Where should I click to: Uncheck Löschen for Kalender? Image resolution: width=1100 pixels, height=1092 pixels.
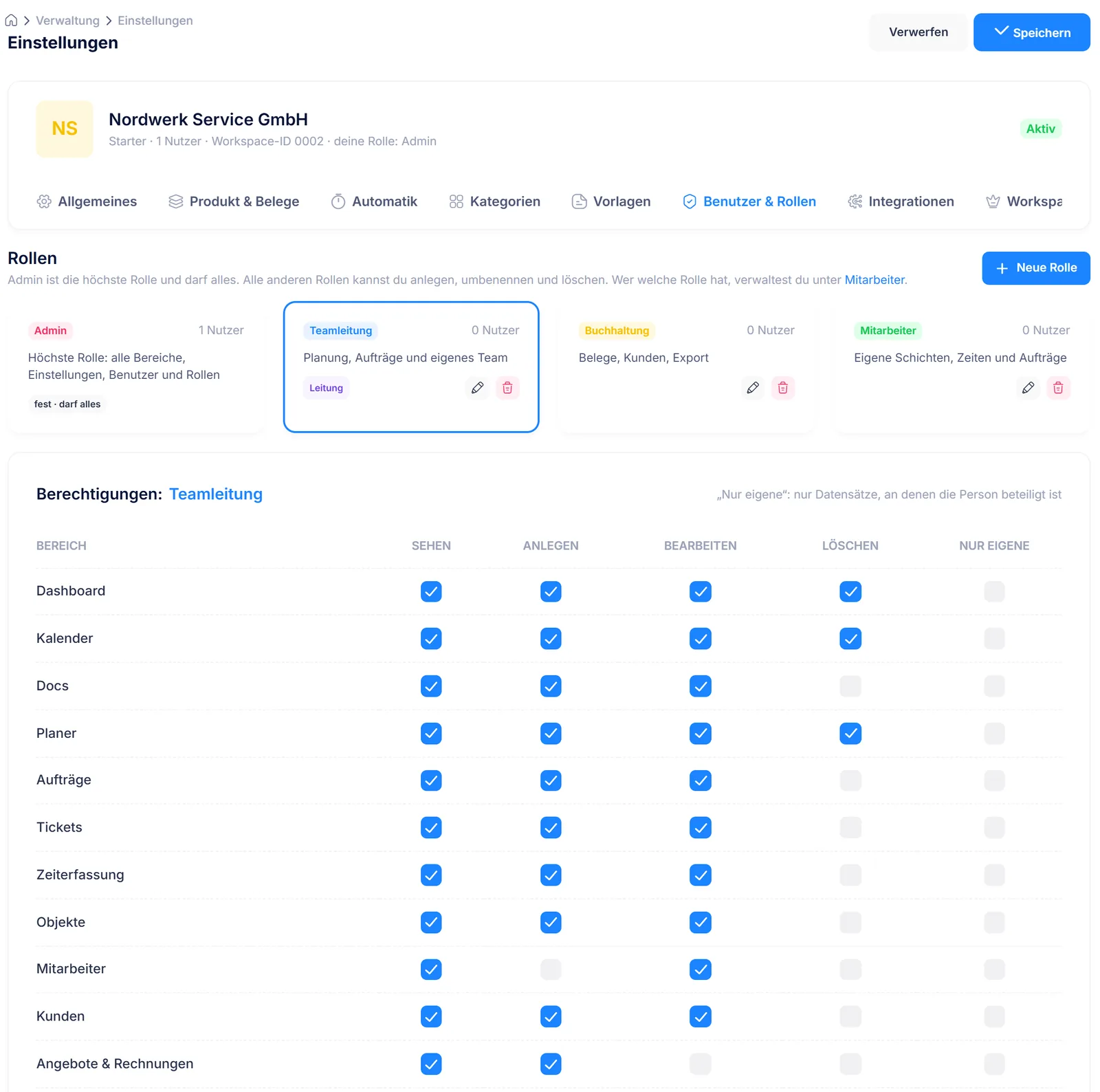(850, 639)
